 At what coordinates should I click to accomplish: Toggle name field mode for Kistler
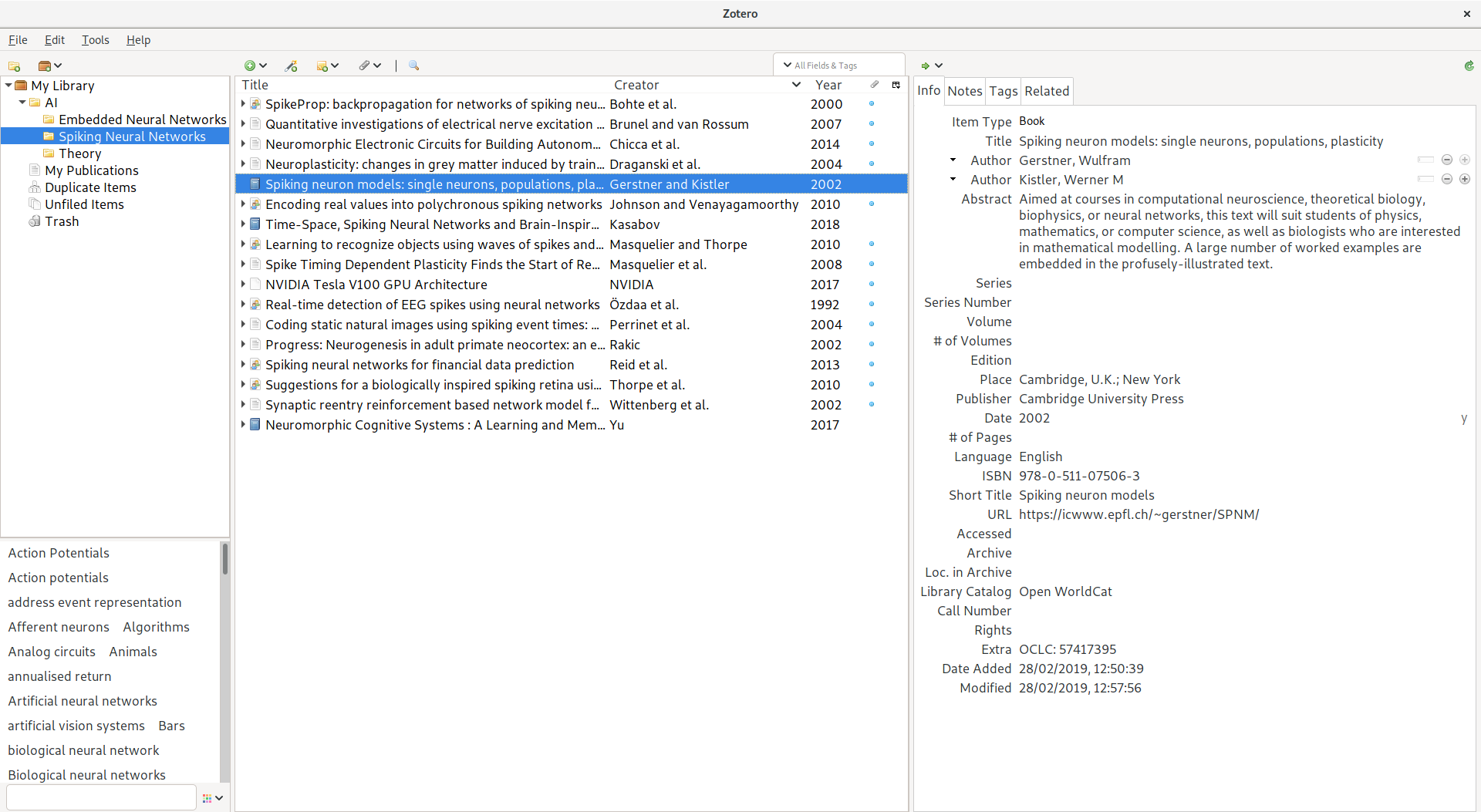click(1425, 180)
